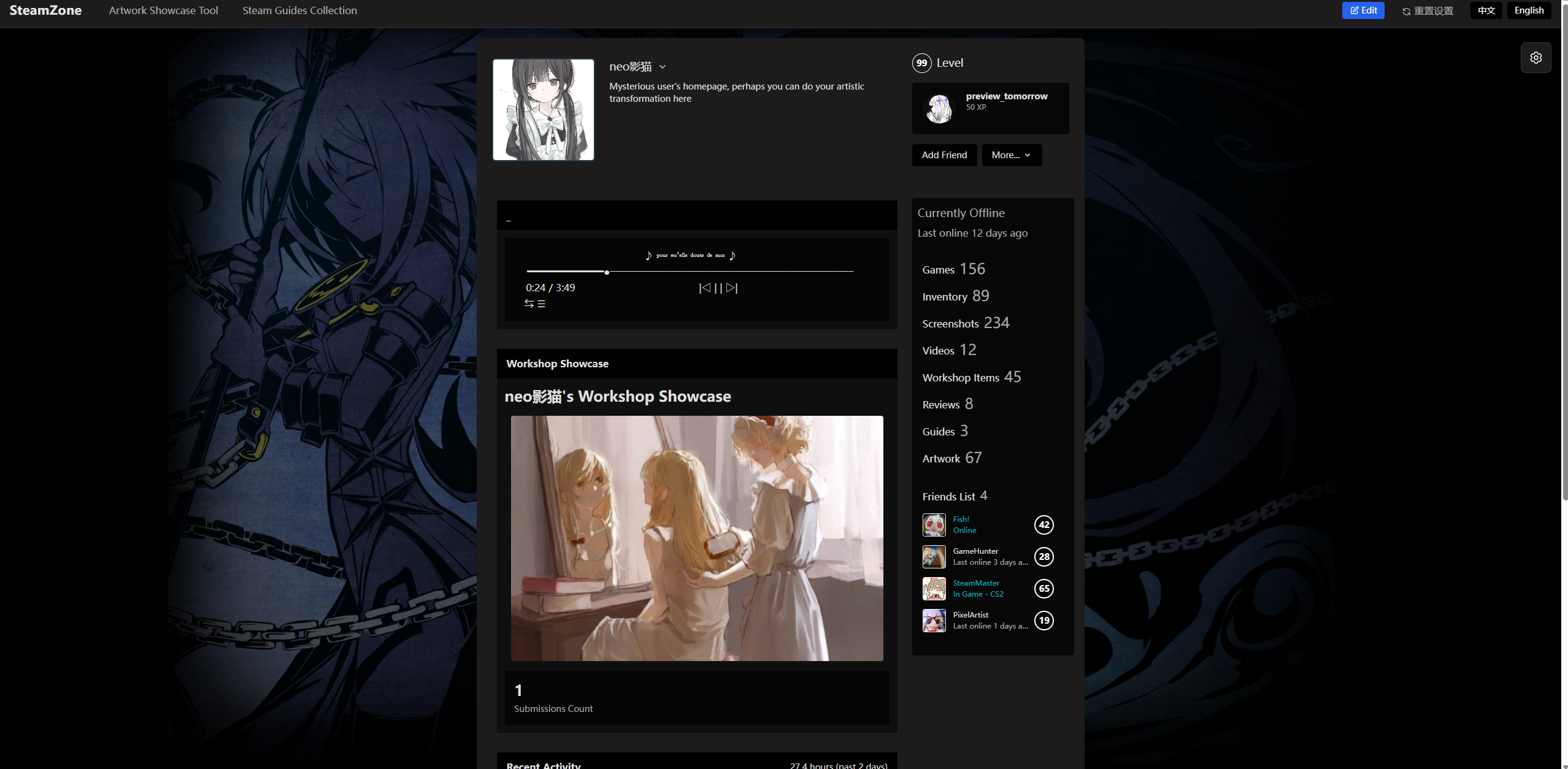The width and height of the screenshot is (1568, 769).
Task: Click the profile avatar image
Action: tap(544, 110)
